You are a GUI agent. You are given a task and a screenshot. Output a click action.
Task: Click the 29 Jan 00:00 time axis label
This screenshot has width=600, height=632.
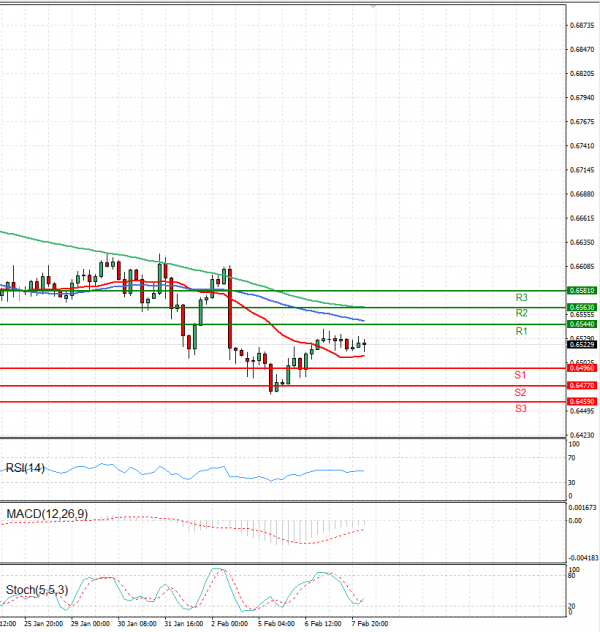[x=90, y=624]
